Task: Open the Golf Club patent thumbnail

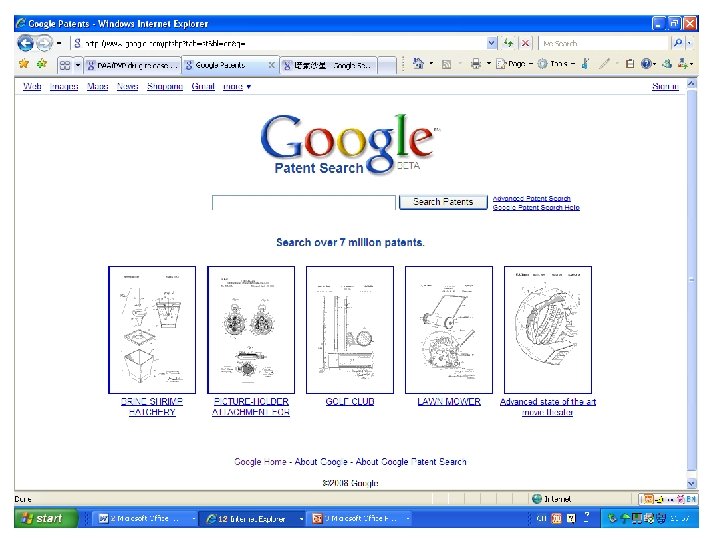Action: coord(350,330)
